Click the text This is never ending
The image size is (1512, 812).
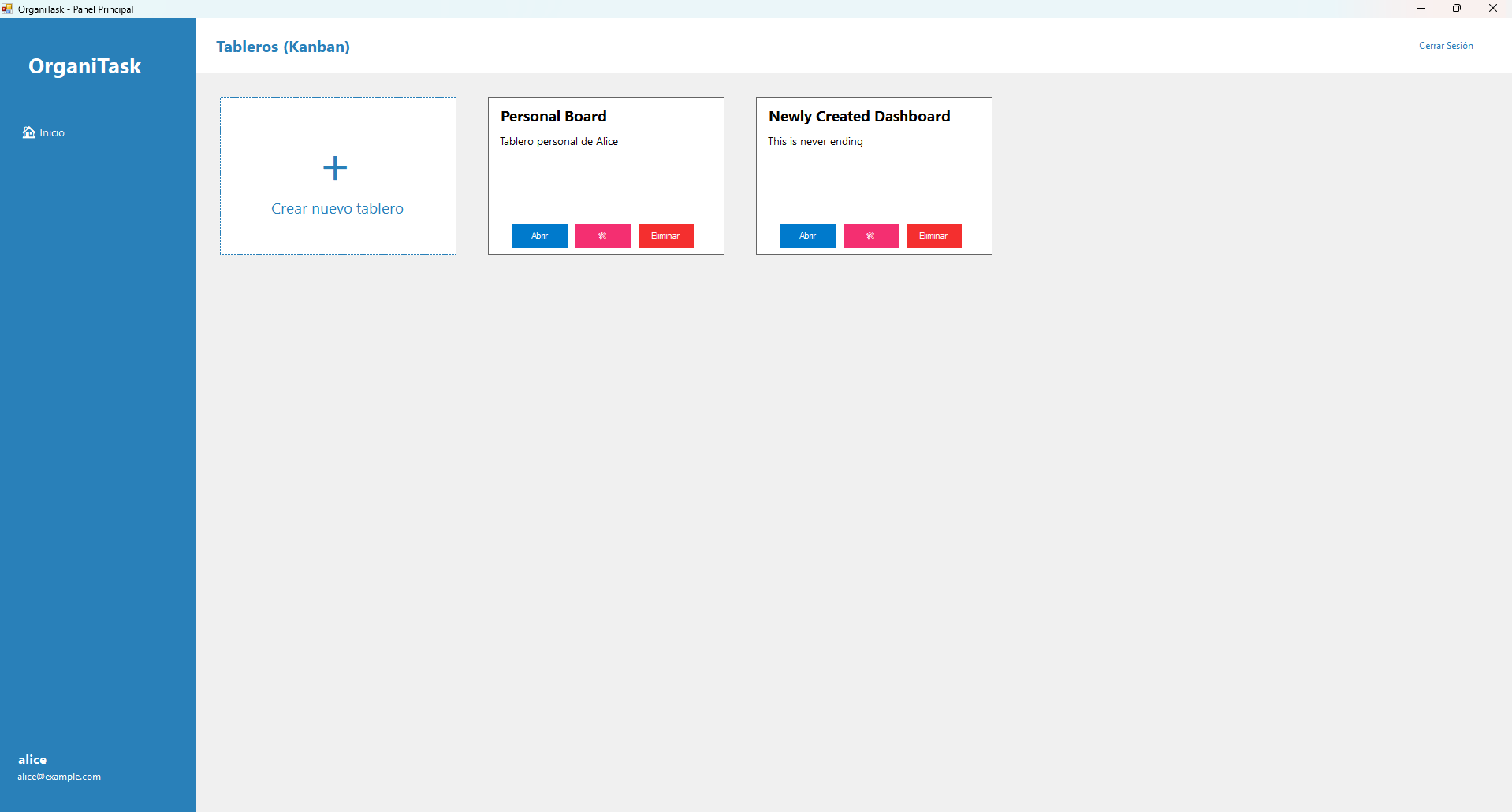click(816, 141)
